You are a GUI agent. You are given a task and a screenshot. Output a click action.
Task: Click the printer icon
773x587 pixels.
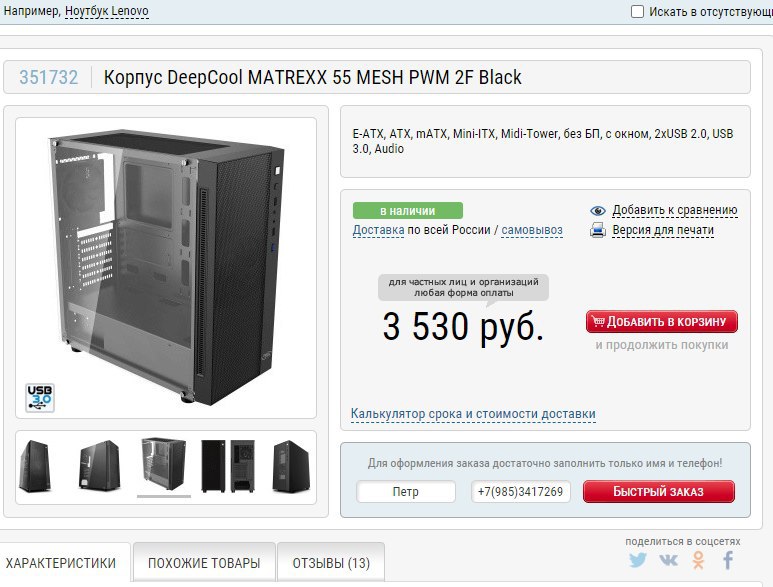pyautogui.click(x=598, y=230)
